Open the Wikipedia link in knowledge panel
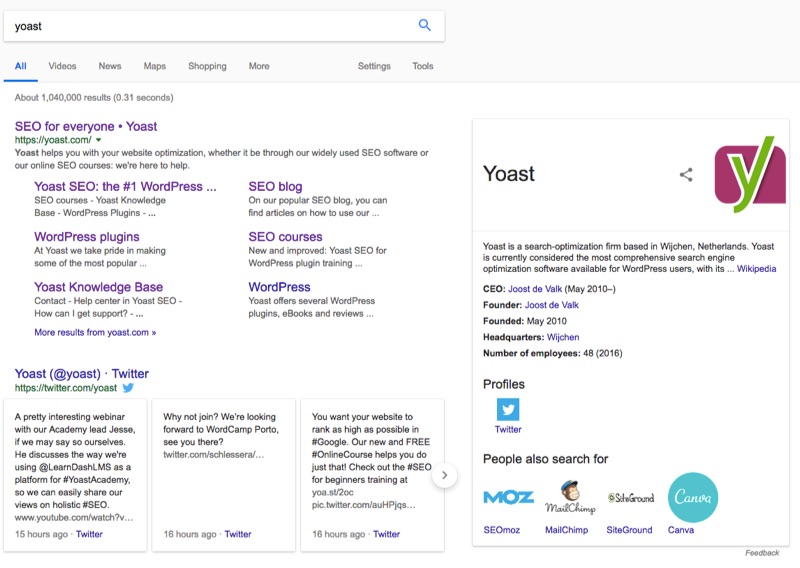 756,268
